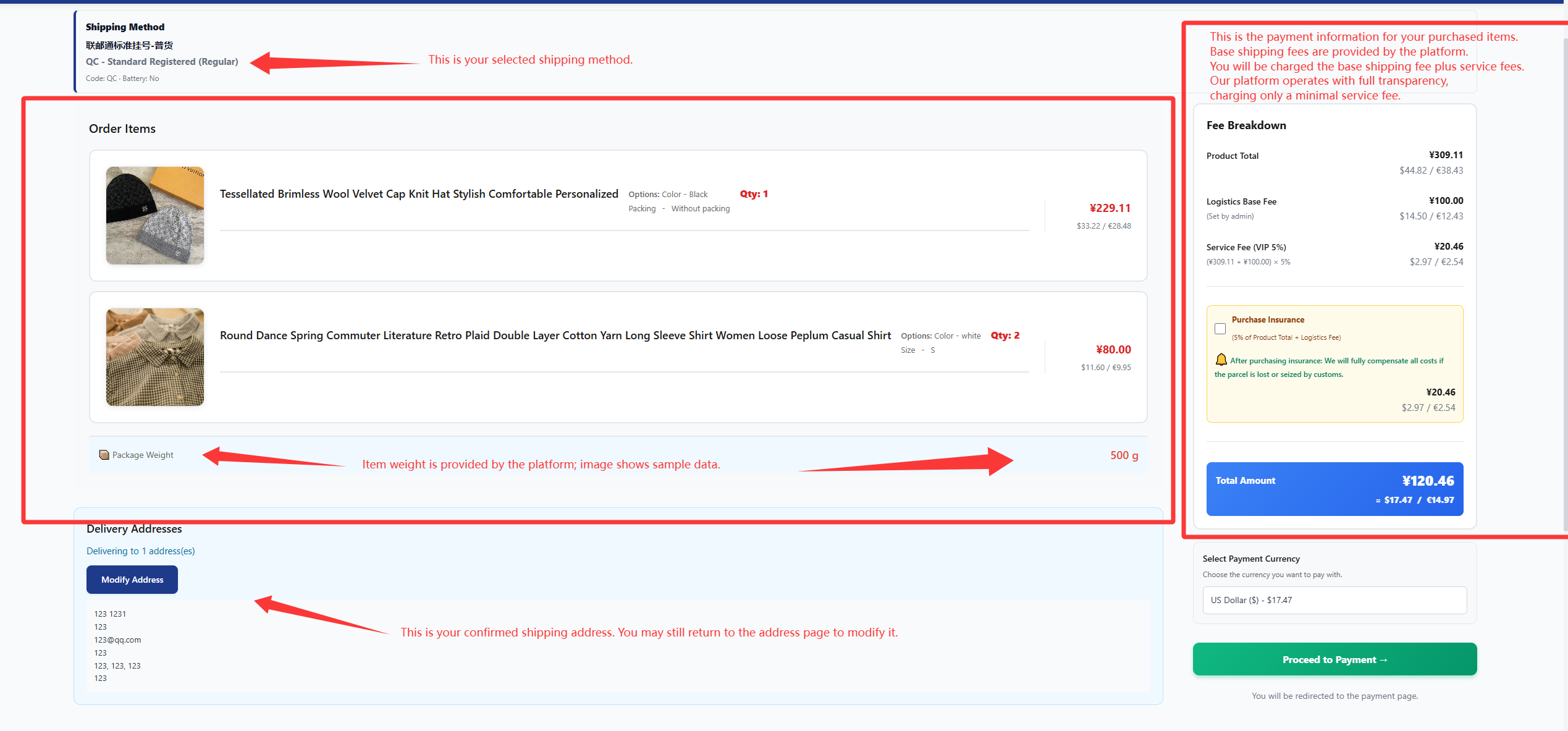
Task: Click the Round Dance plaid shirt title
Action: (555, 336)
